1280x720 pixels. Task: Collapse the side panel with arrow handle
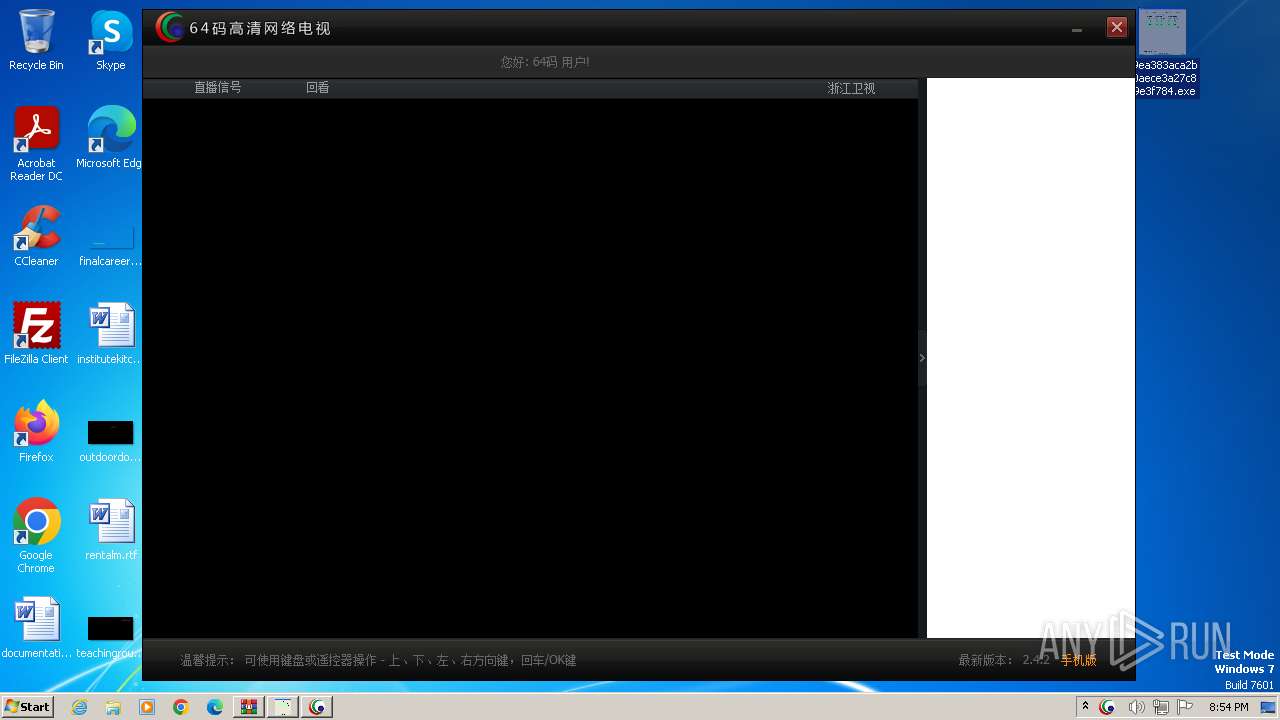pos(922,358)
